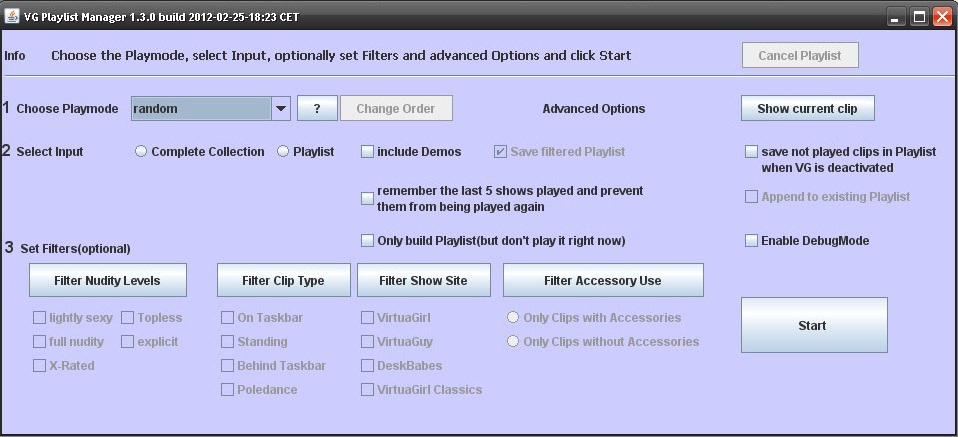958x437 pixels.
Task: Check the Behind Taskbar clip type
Action: pos(227,366)
